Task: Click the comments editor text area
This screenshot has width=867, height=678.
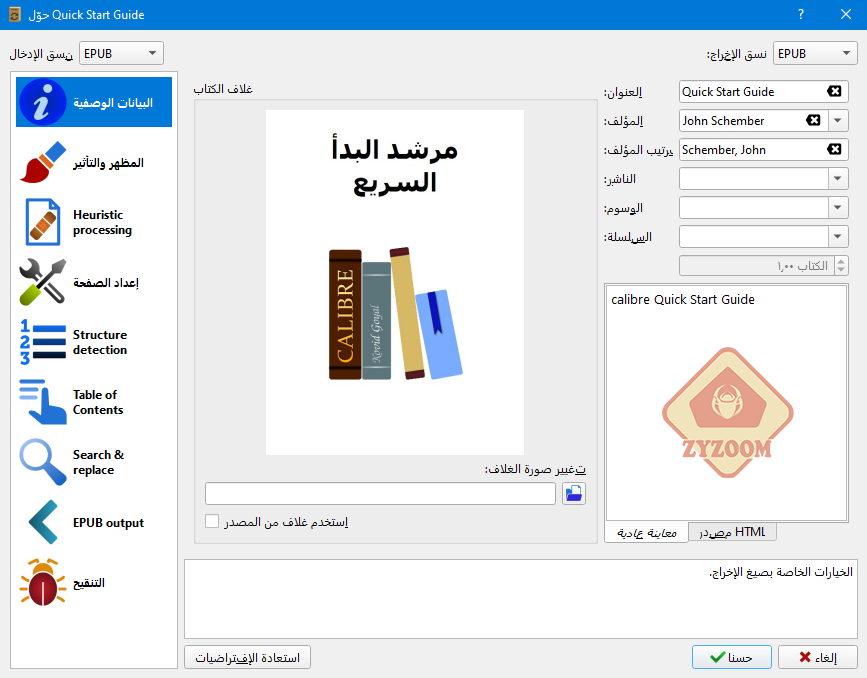Action: pyautogui.click(x=727, y=403)
